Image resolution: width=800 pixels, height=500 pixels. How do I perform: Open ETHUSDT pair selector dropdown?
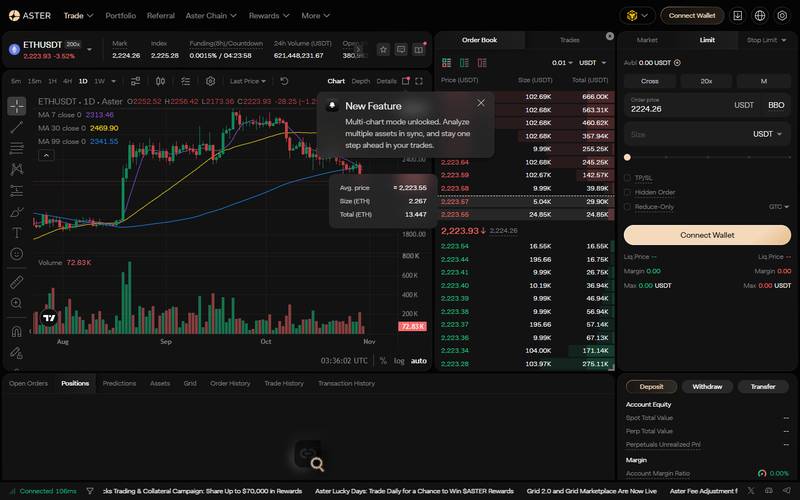pos(90,49)
